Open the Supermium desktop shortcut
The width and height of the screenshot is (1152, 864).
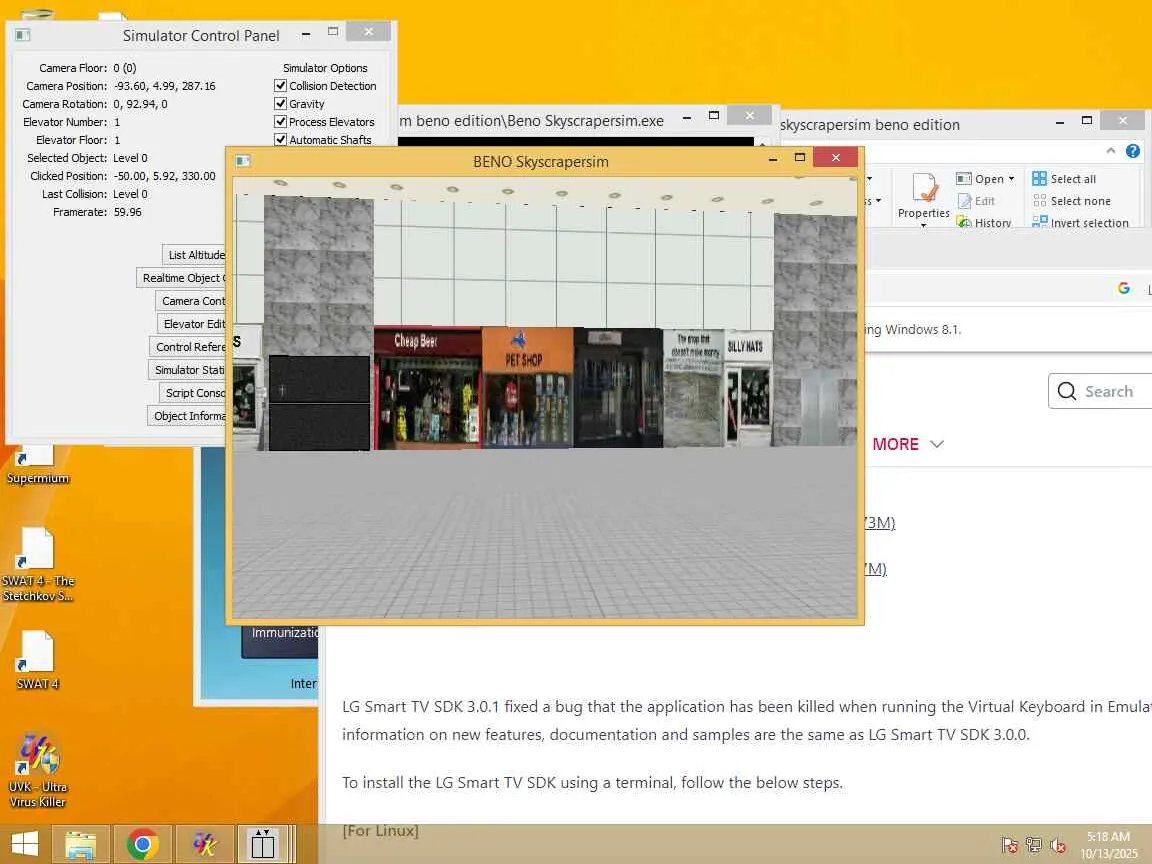pos(37,464)
